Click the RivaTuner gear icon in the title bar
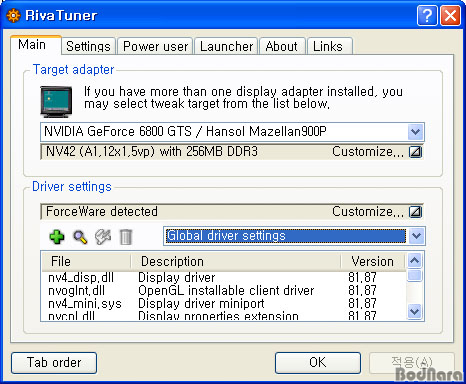 tap(13, 15)
